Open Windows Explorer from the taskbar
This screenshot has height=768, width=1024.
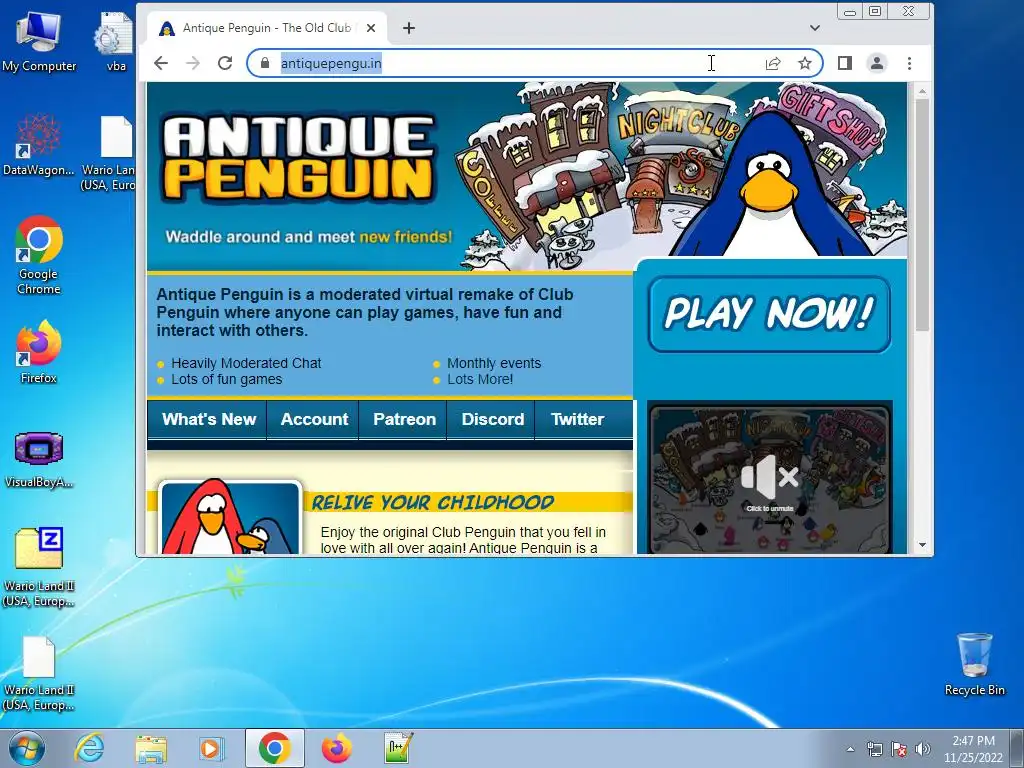pyautogui.click(x=151, y=748)
